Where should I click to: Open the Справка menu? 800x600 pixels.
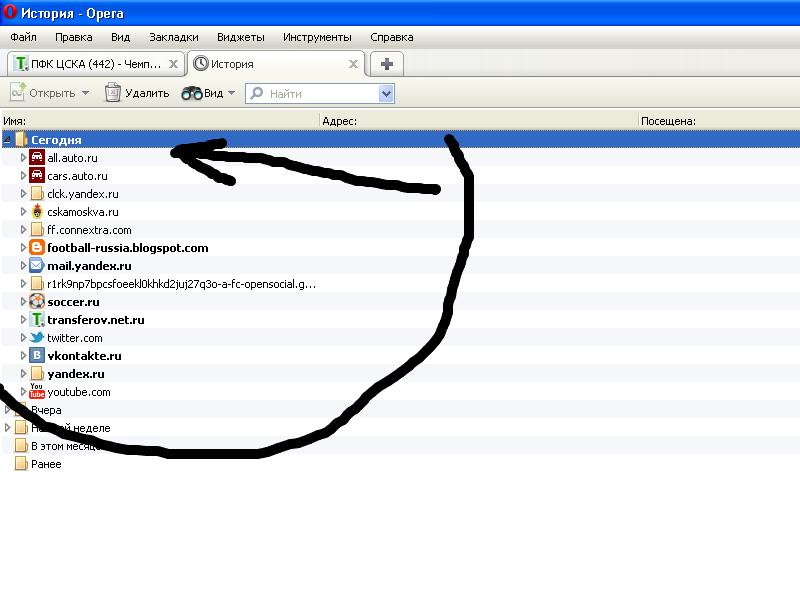pos(391,37)
